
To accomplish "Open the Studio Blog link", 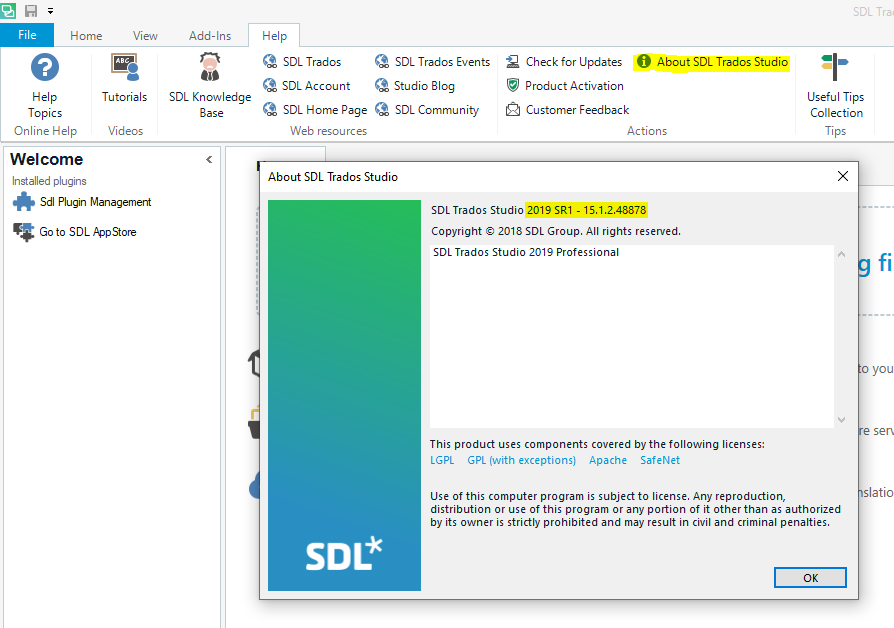I will point(415,86).
